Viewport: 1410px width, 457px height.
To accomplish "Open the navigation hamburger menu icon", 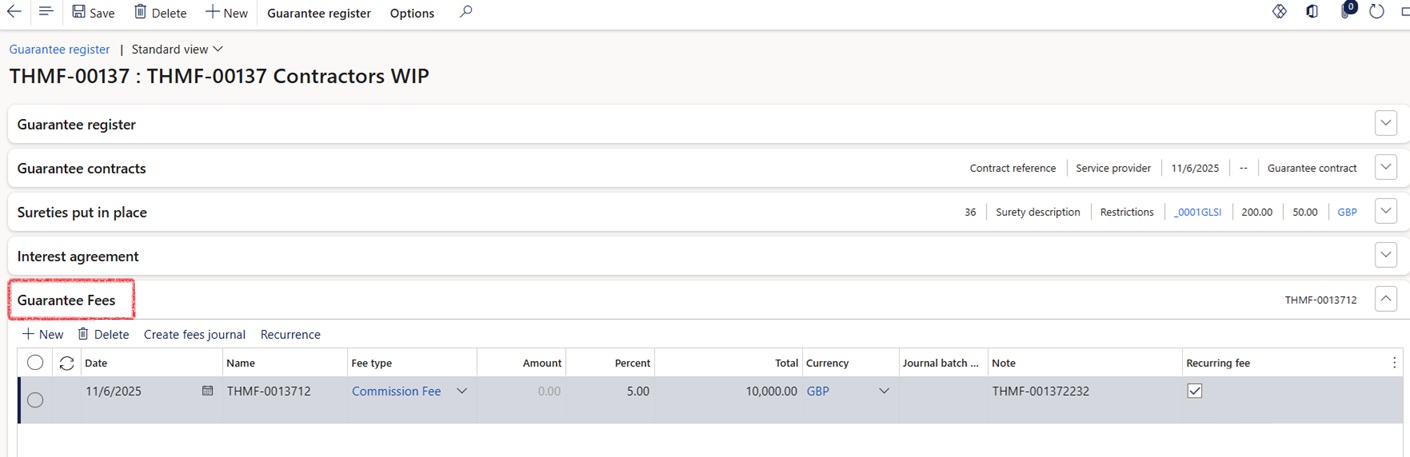I will tap(45, 12).
